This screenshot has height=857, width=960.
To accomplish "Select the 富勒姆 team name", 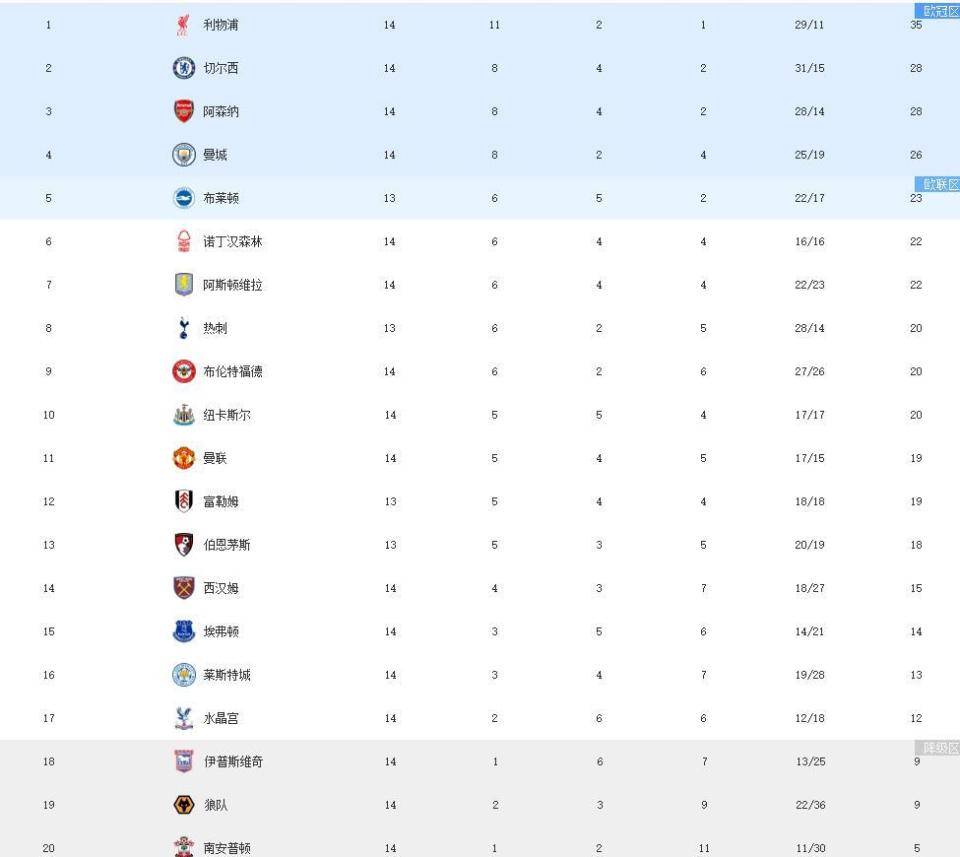I will [x=221, y=502].
